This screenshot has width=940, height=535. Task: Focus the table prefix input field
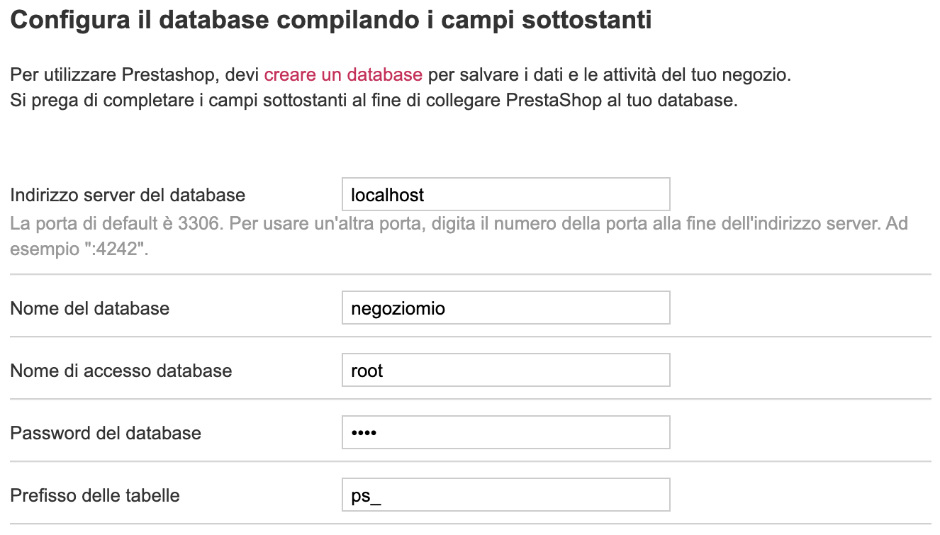(505, 495)
